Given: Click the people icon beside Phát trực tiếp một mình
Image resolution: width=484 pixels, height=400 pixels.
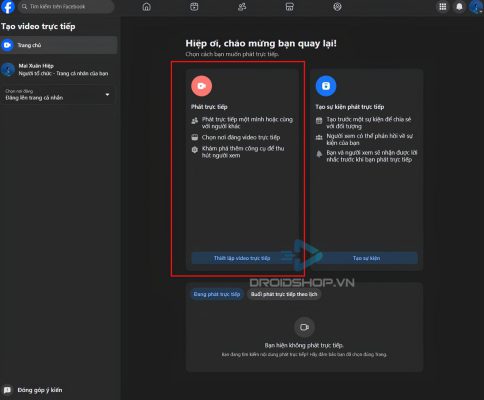Looking at the screenshot, I should click(195, 121).
